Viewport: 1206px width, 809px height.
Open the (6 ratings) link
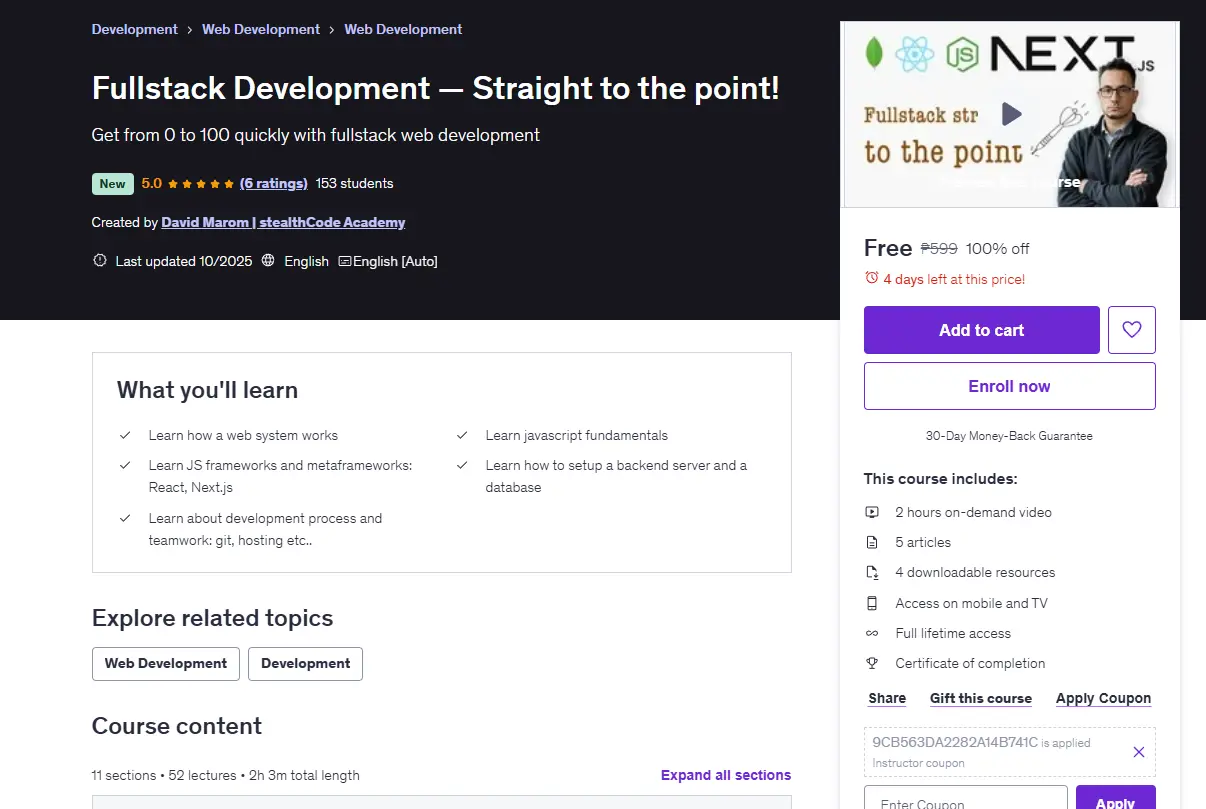click(274, 183)
